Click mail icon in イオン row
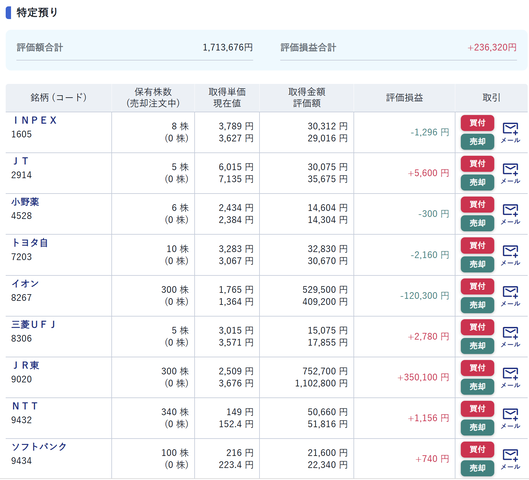Screen dimensions: 529x480 pyautogui.click(x=510, y=296)
